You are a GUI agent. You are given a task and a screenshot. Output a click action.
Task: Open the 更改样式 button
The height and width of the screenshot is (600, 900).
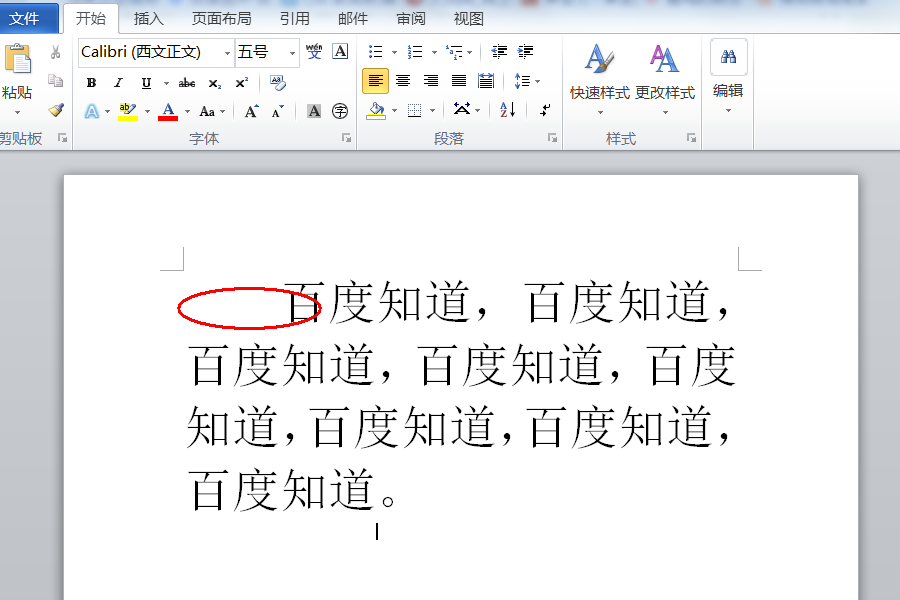pos(666,70)
